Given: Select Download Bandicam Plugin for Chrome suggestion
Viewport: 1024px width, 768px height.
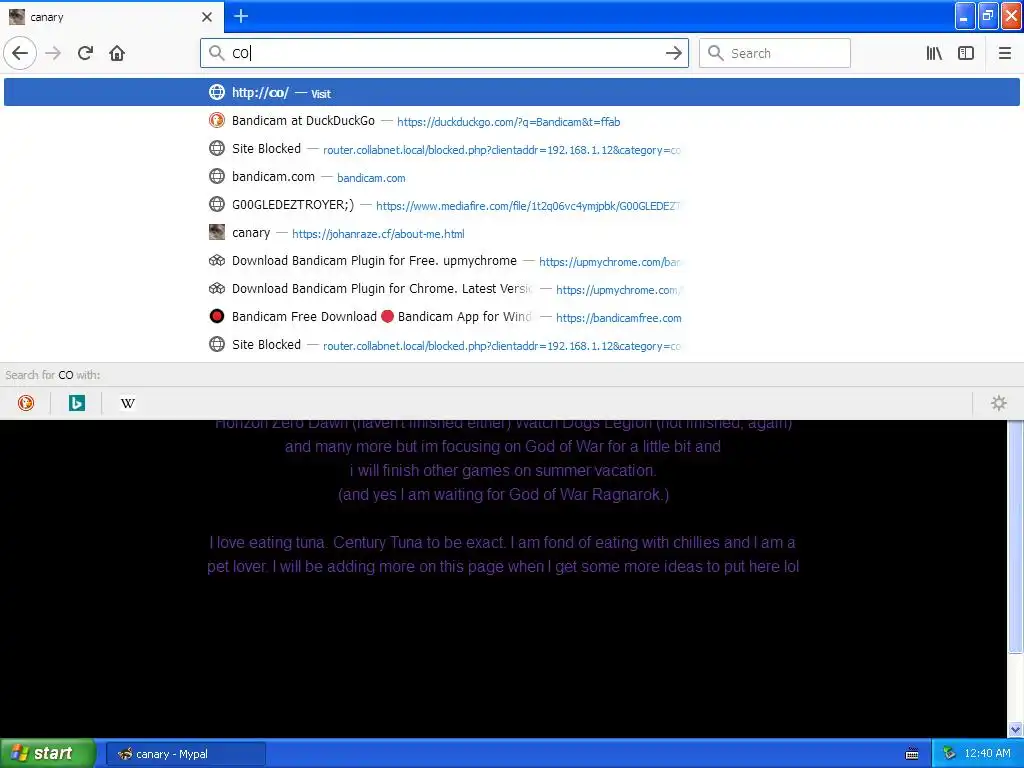Looking at the screenshot, I should click(512, 289).
